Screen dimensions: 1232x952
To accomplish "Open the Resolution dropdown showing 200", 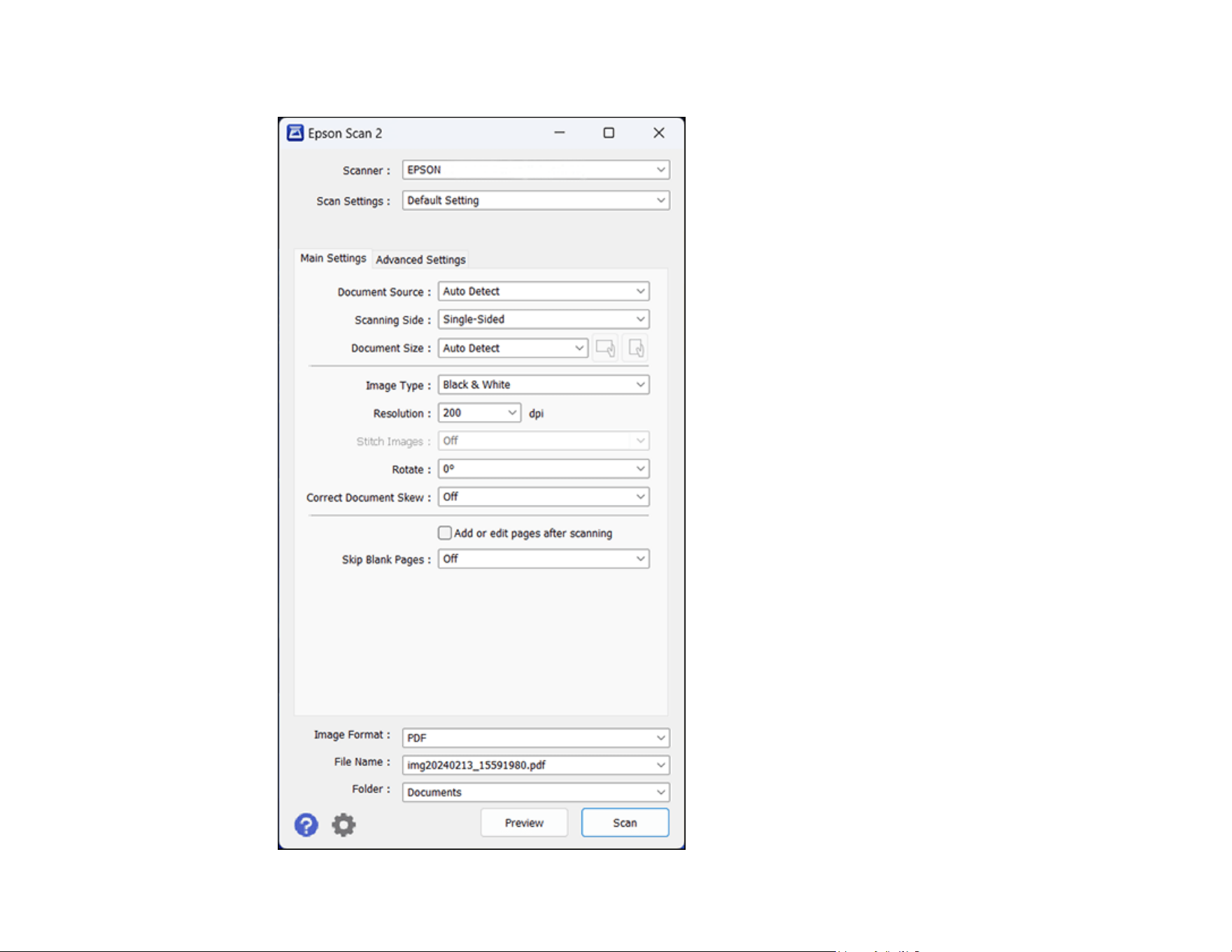I will (x=479, y=413).
